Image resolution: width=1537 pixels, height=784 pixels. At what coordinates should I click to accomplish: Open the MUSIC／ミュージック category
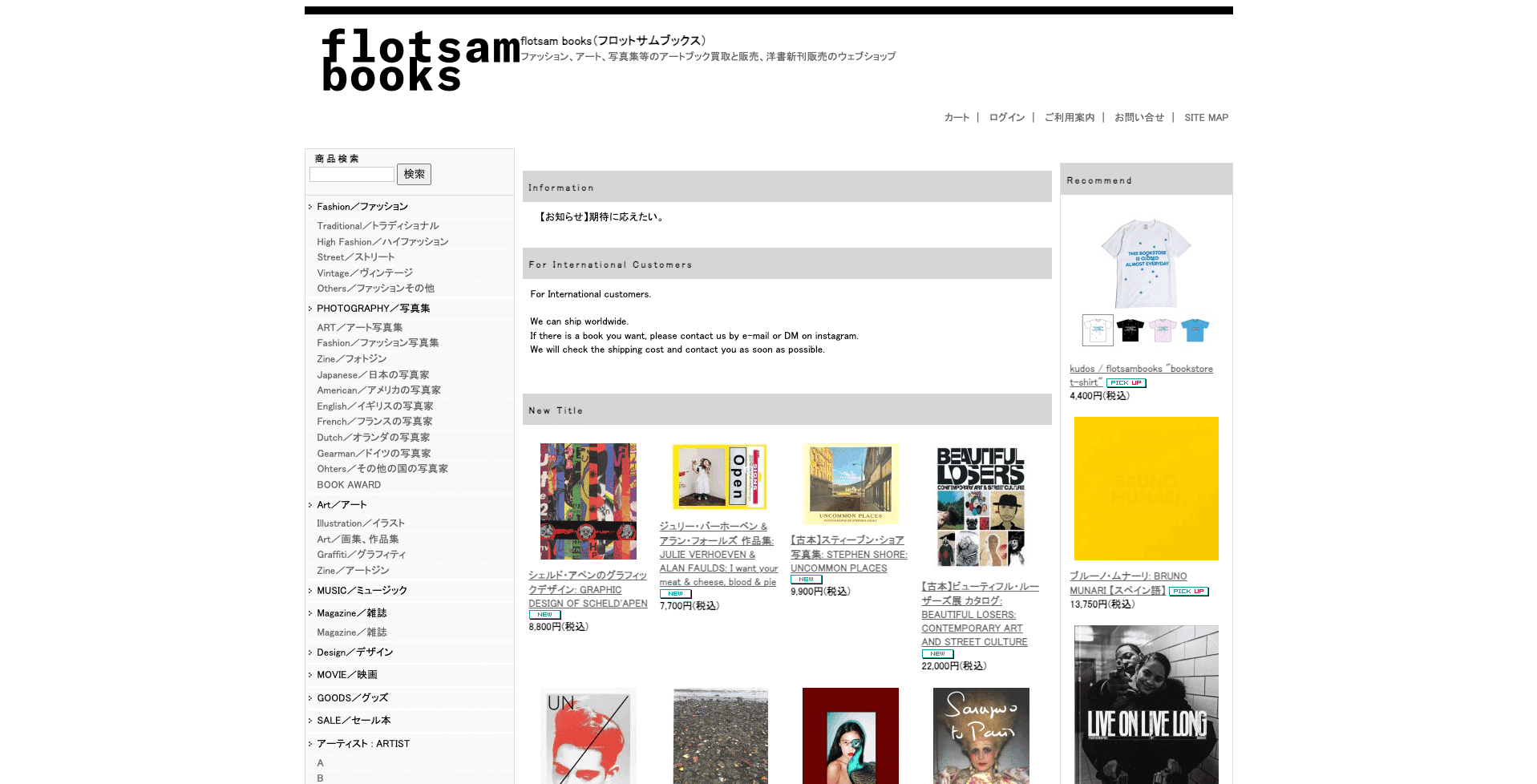[x=362, y=591]
